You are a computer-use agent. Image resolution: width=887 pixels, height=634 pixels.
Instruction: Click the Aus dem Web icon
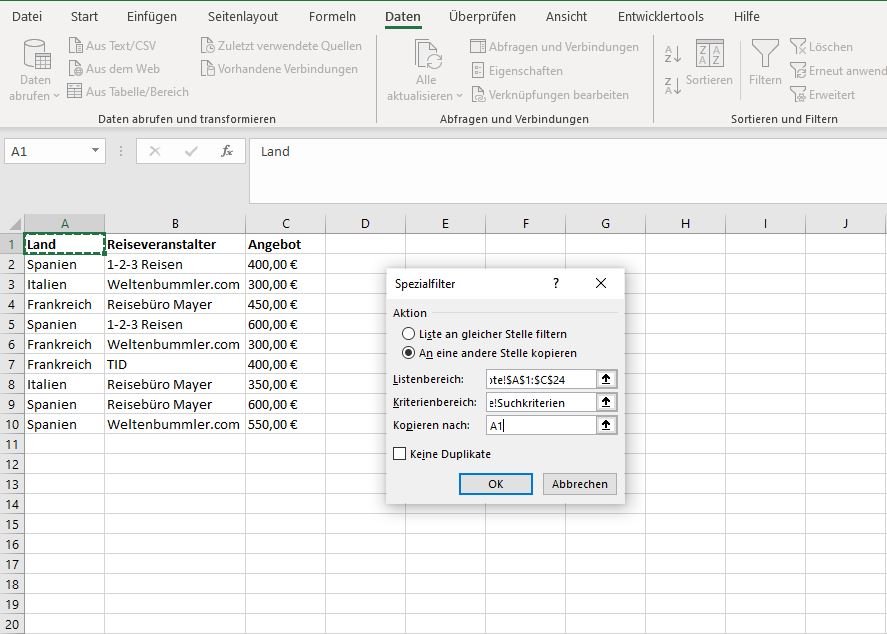76,69
